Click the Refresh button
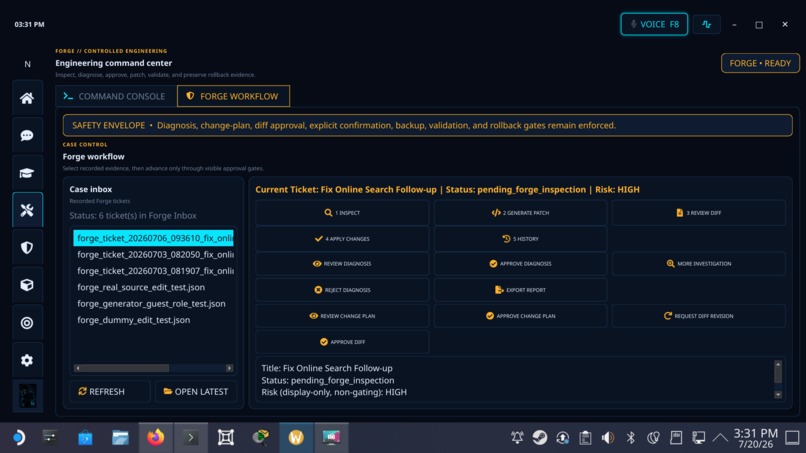This screenshot has height=453, width=806. pyautogui.click(x=109, y=391)
